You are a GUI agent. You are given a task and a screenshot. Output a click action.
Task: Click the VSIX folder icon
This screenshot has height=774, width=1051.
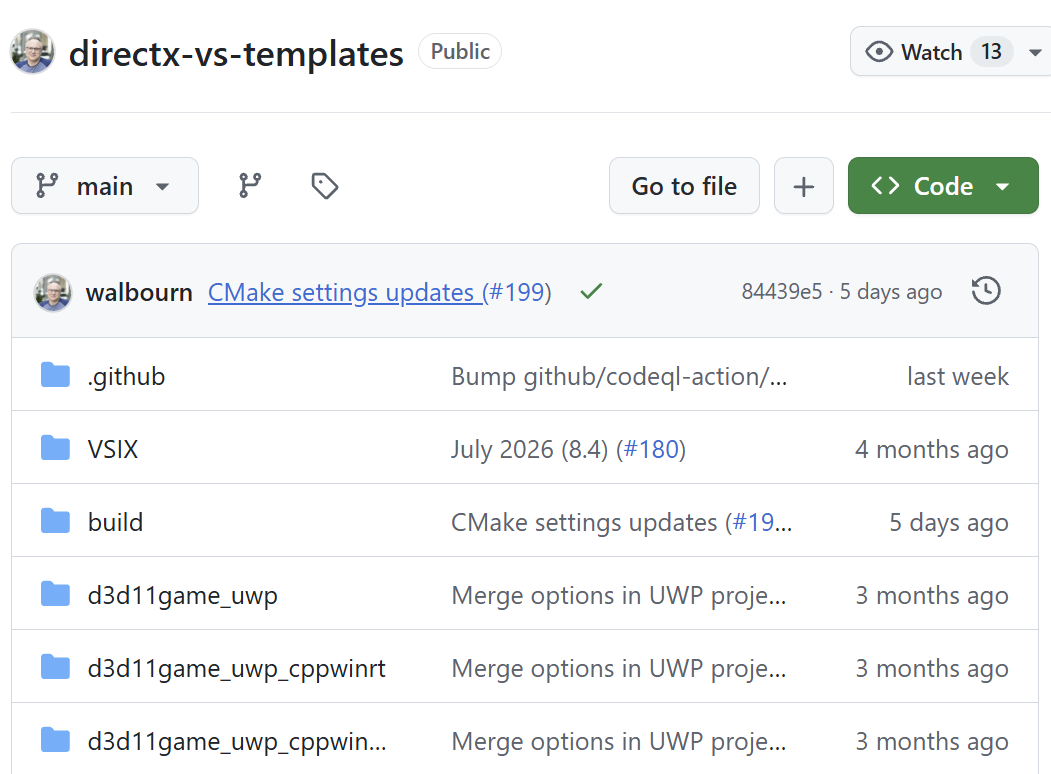(x=55, y=448)
